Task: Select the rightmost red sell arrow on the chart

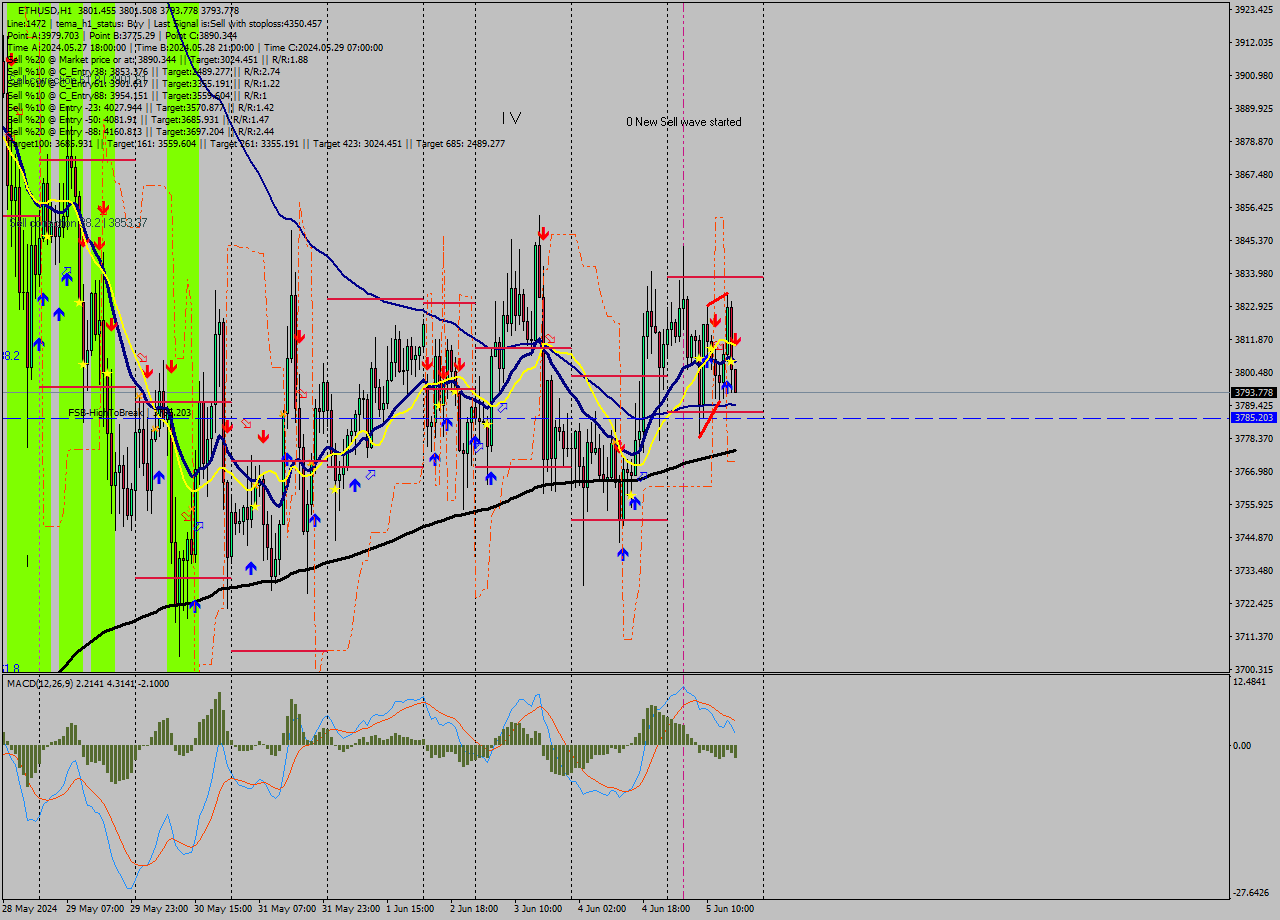Action: click(x=735, y=340)
